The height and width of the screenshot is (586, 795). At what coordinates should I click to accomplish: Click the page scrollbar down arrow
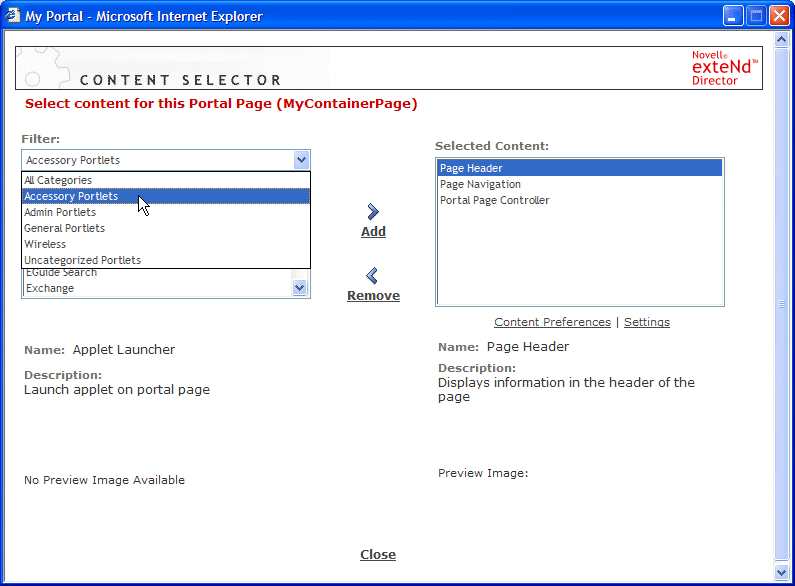point(781,573)
